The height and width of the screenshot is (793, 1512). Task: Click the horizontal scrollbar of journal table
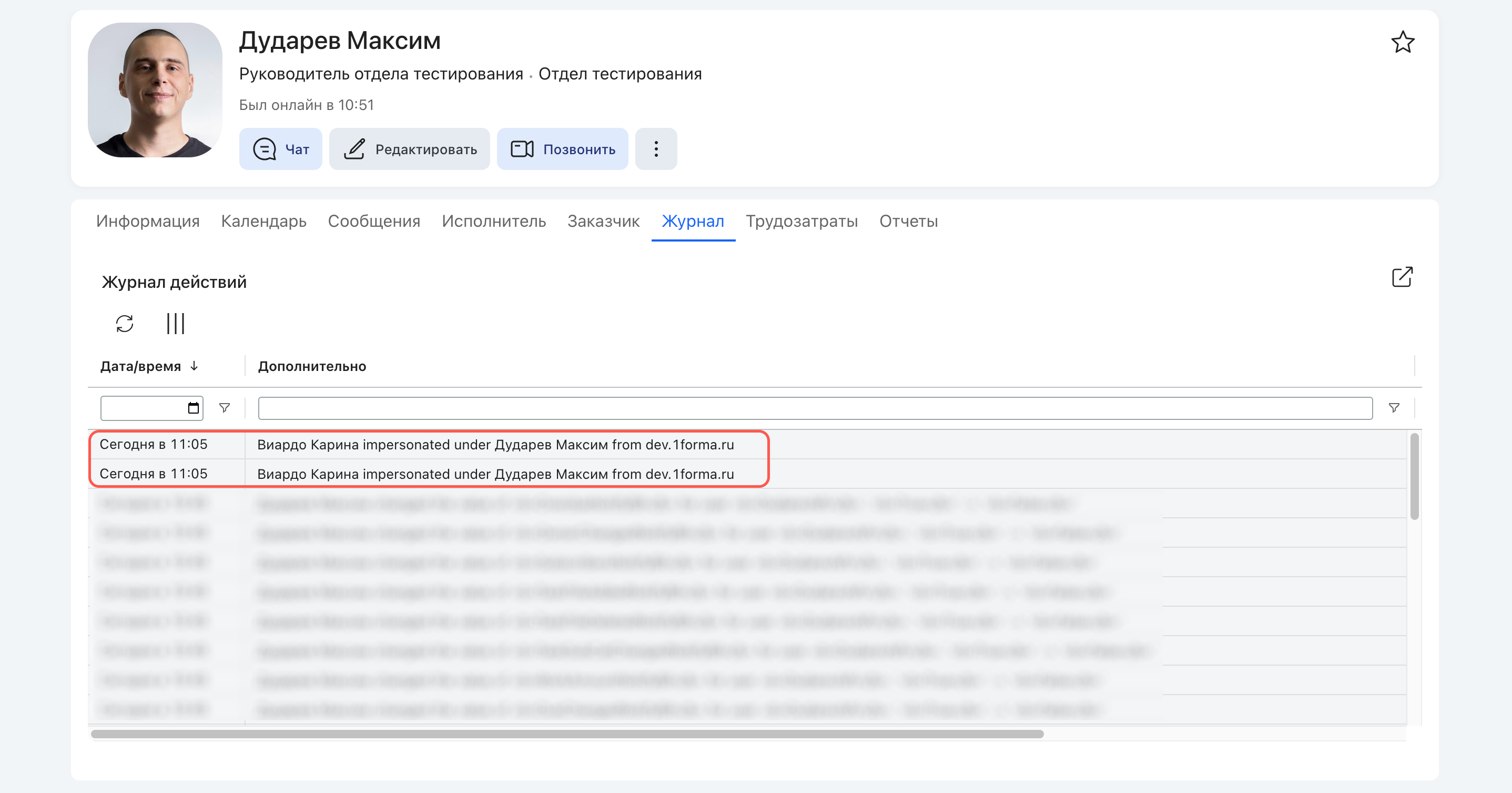[567, 734]
